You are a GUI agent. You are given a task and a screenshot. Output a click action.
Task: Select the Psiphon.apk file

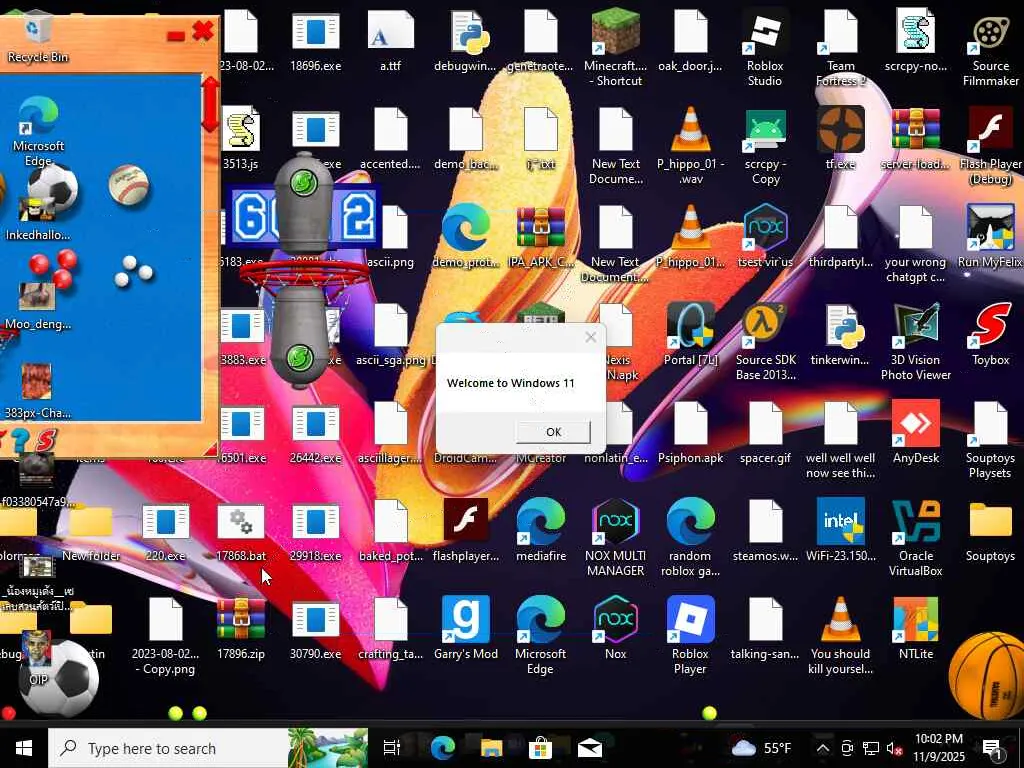click(690, 432)
